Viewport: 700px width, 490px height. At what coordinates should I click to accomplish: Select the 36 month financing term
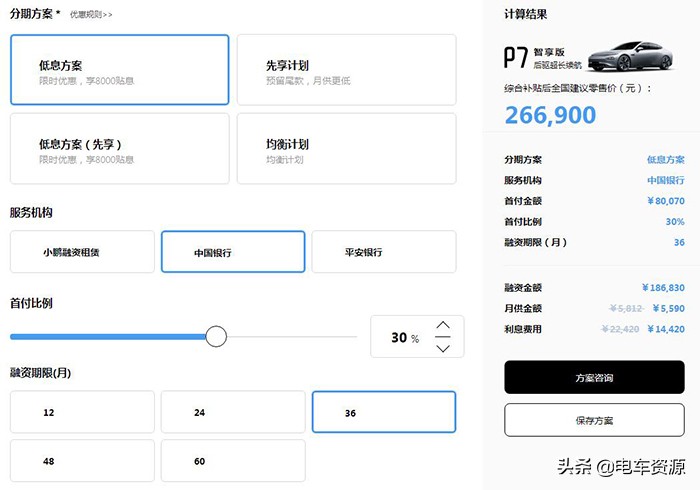[x=384, y=412]
